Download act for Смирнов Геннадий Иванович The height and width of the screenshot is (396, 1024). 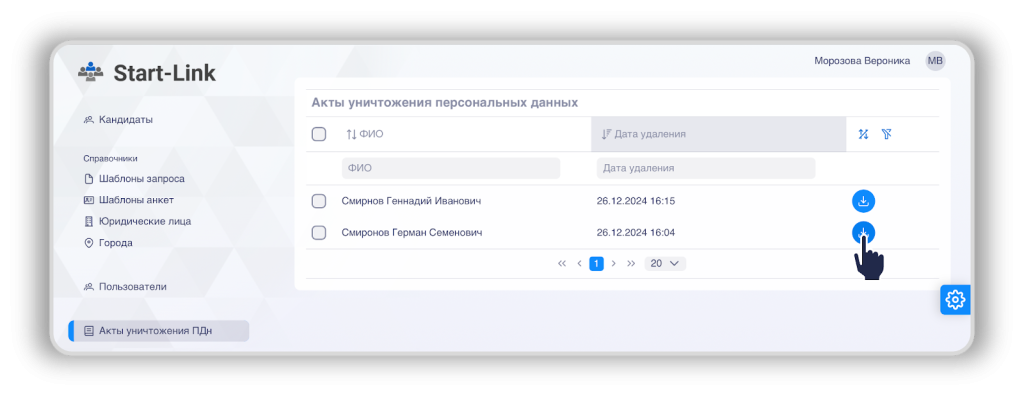[863, 201]
